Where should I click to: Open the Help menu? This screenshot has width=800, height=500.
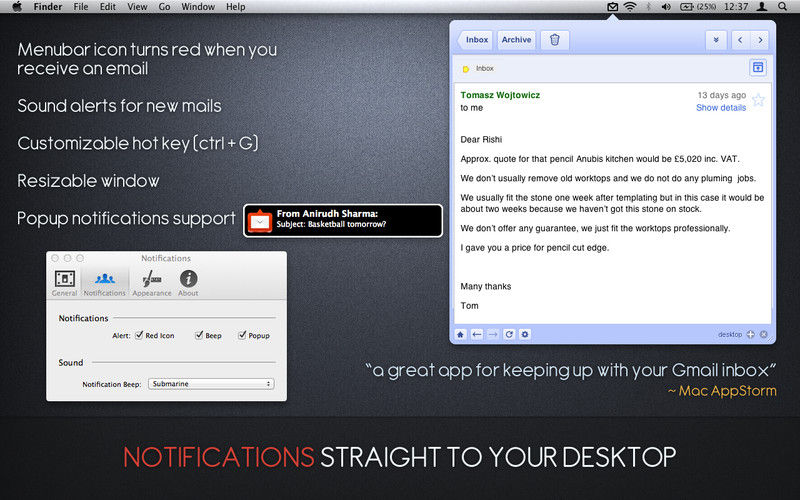click(236, 7)
